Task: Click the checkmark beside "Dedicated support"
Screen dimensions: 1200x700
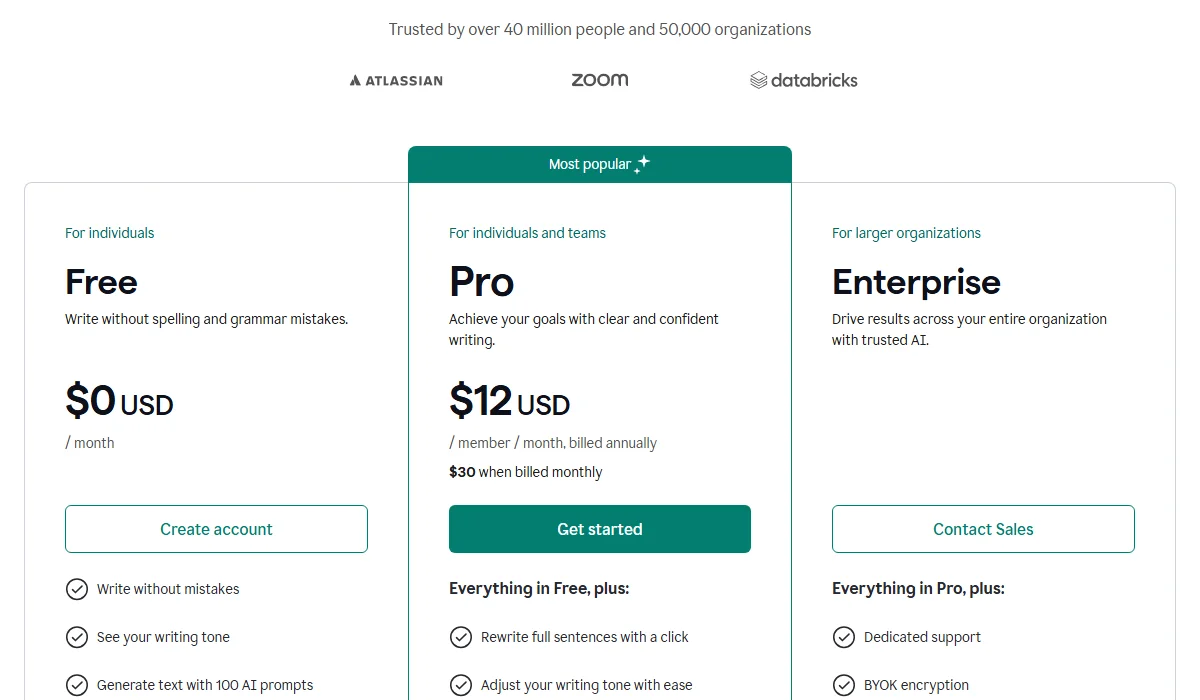Action: click(x=845, y=637)
